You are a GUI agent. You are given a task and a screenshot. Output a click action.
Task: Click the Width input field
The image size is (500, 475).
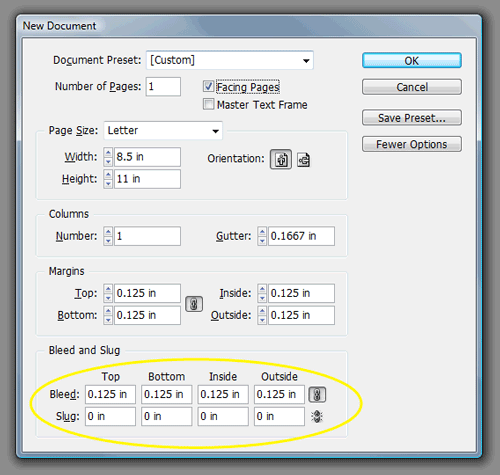147,157
